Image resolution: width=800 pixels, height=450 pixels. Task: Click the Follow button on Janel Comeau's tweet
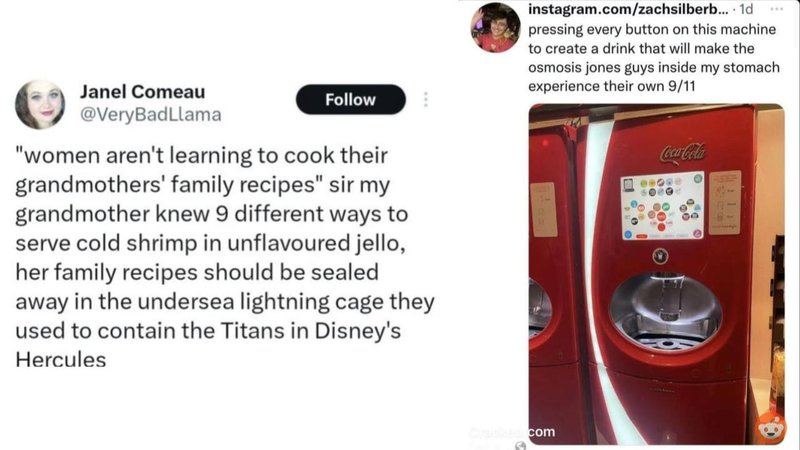tap(351, 99)
